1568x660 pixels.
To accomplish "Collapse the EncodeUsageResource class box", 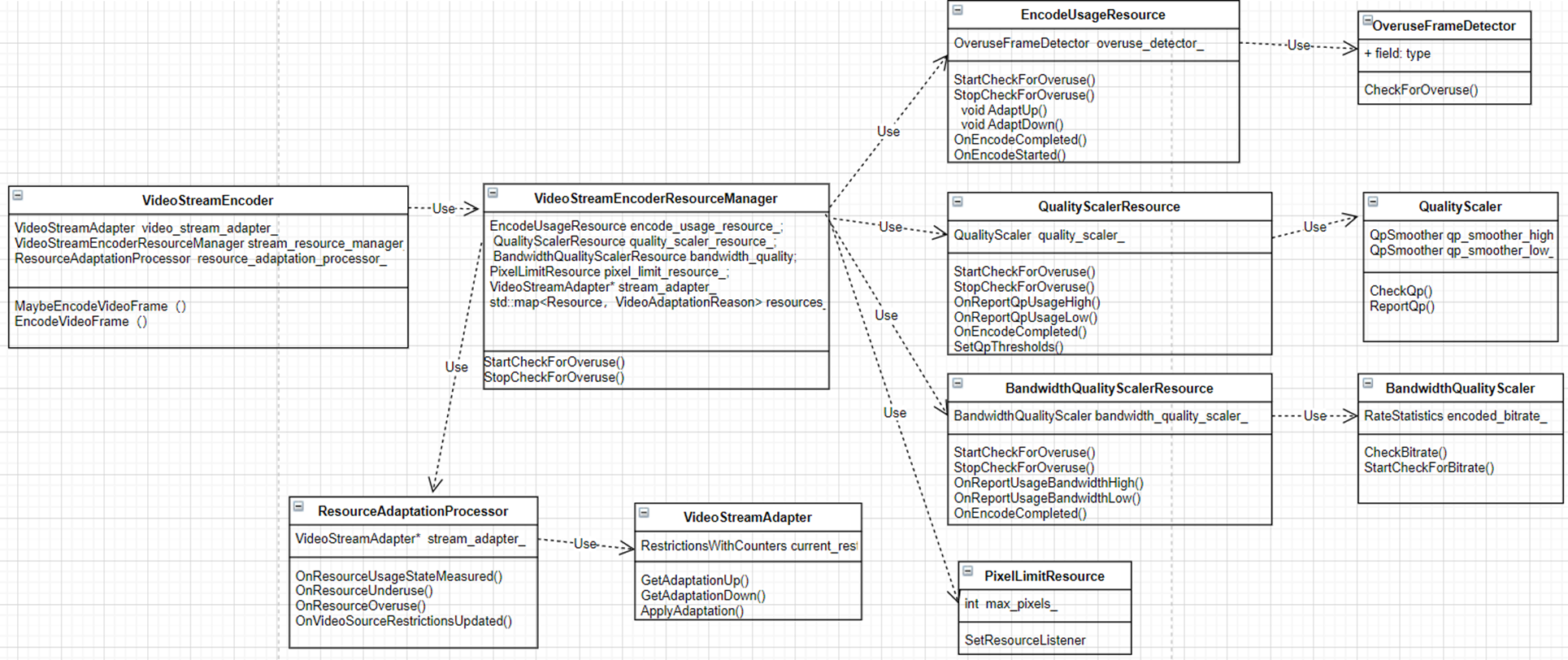I will tap(958, 11).
